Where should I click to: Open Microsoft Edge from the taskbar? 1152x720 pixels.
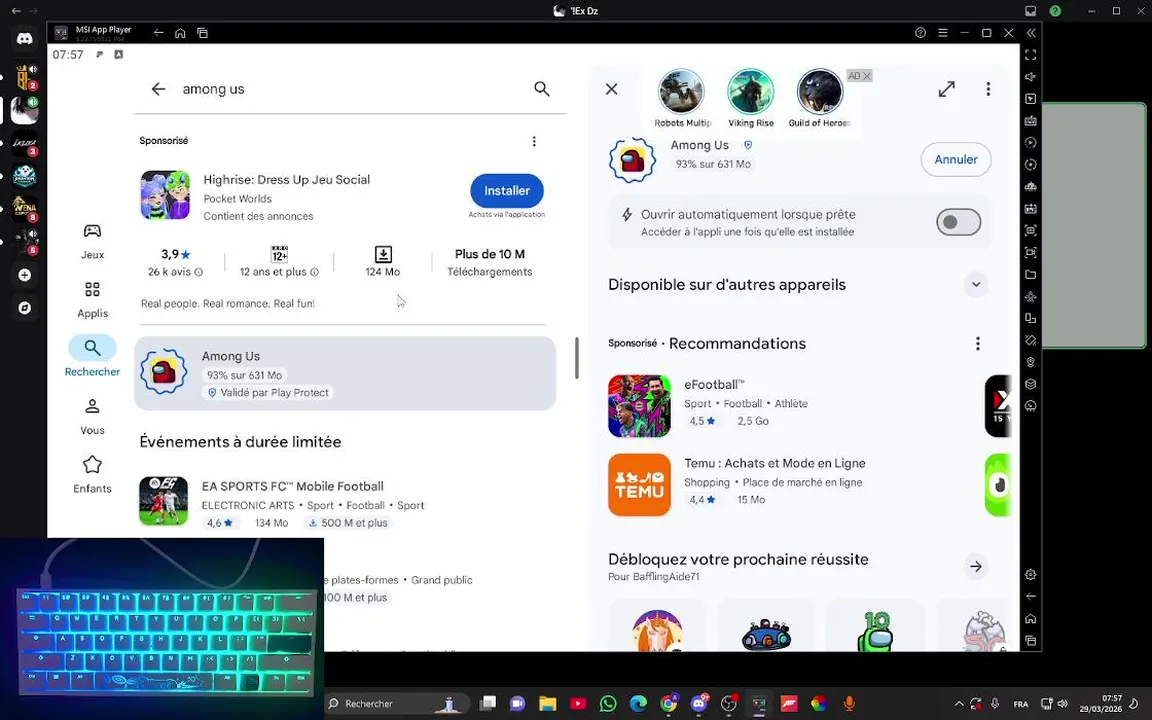638,704
